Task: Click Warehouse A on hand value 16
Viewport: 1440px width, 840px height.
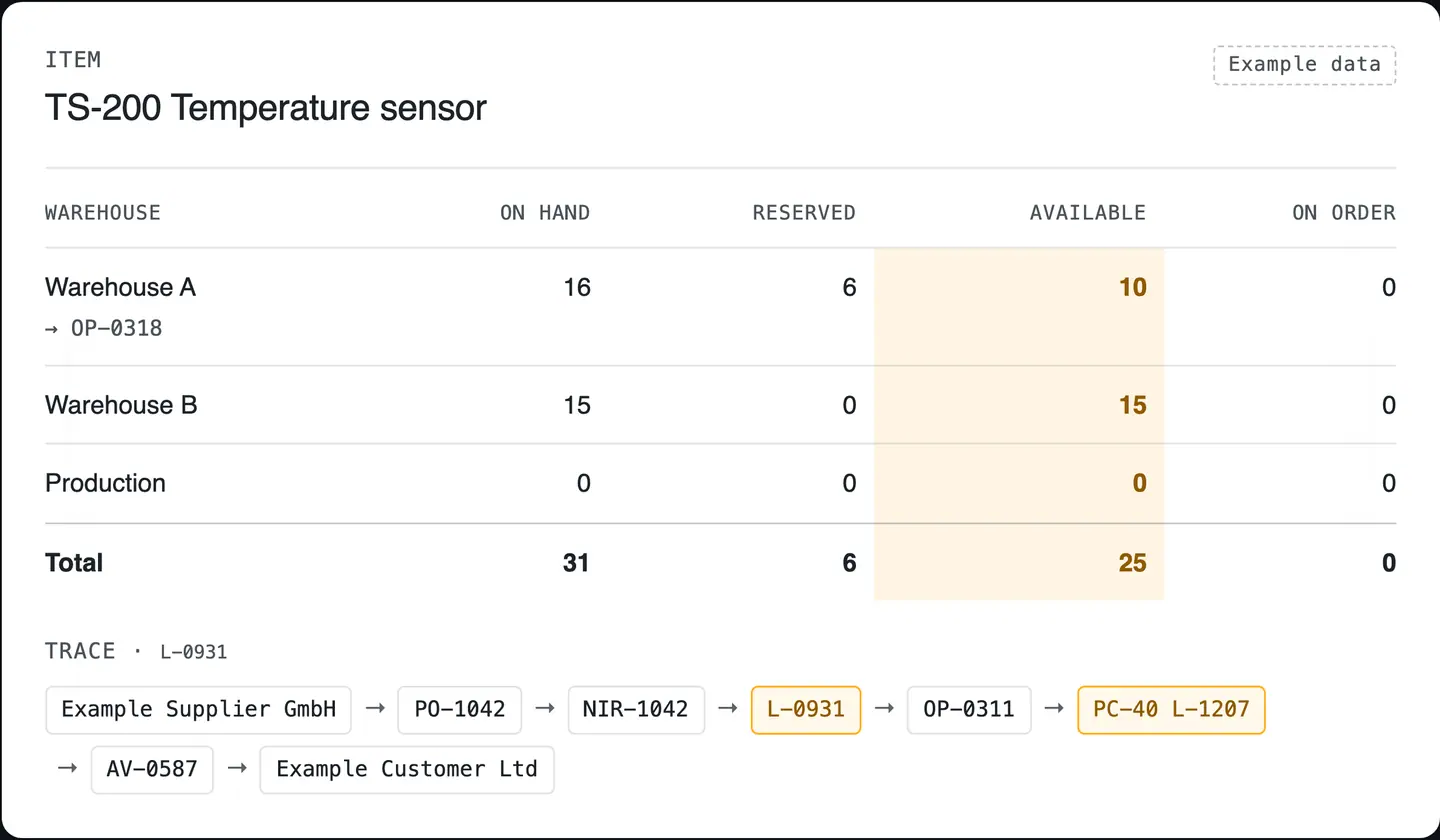Action: (576, 288)
